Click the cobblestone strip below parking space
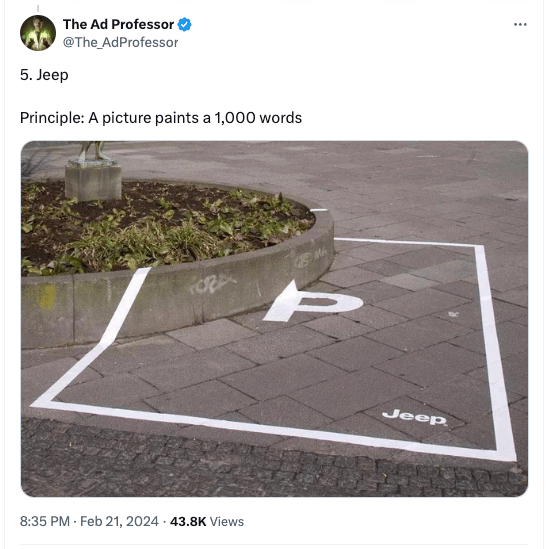548x549 pixels. point(274,462)
